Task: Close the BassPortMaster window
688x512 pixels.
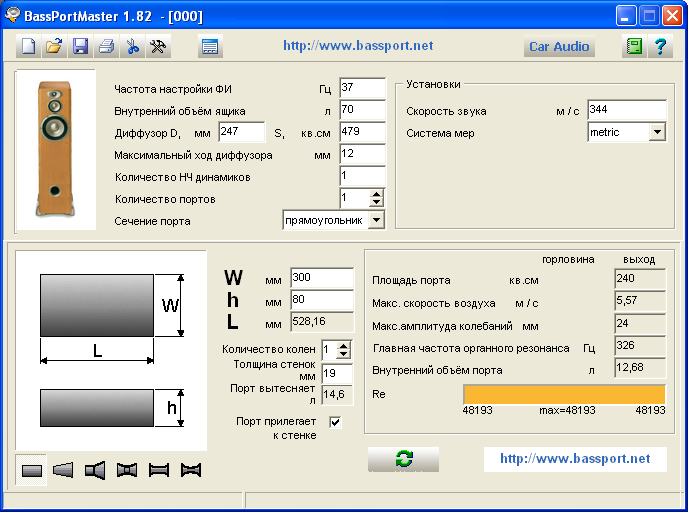Action: [672, 16]
